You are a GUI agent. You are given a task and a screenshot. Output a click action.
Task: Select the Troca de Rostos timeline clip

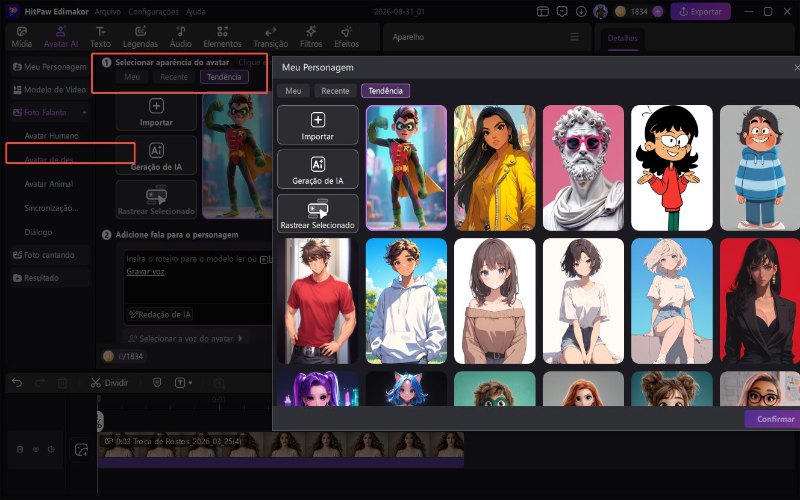(281, 449)
